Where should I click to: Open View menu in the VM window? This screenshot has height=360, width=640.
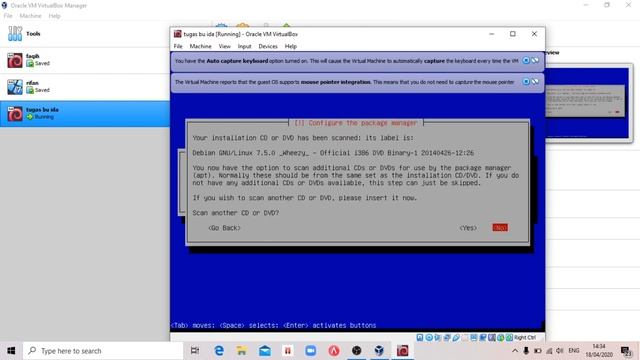coord(224,46)
